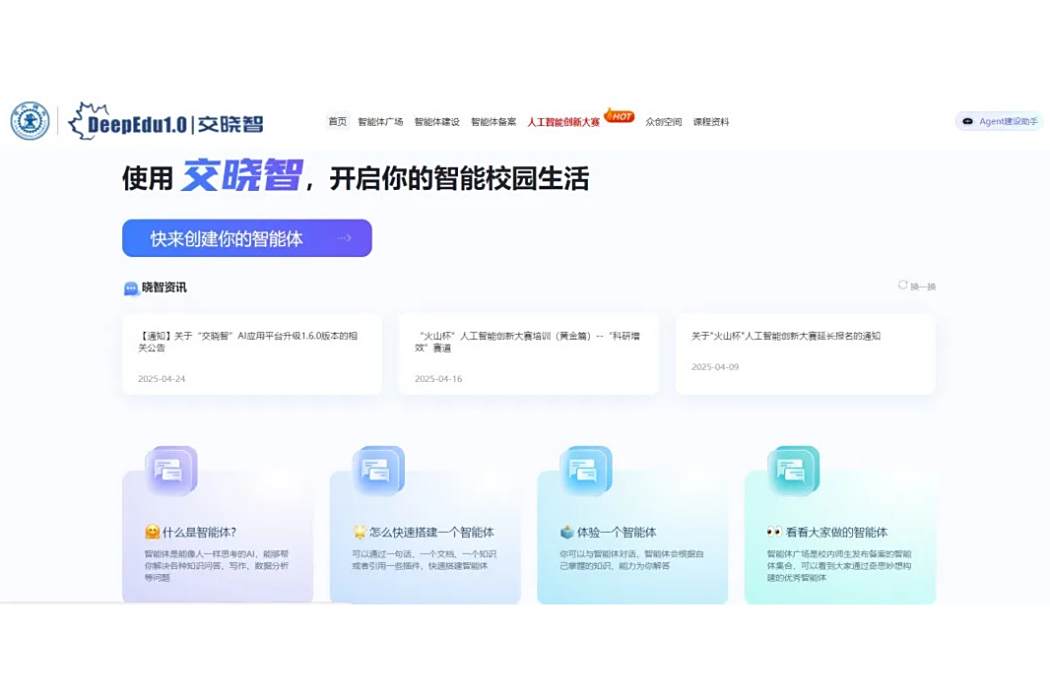The width and height of the screenshot is (1050, 700).
Task: Go to the 首页 tab
Action: coord(338,121)
